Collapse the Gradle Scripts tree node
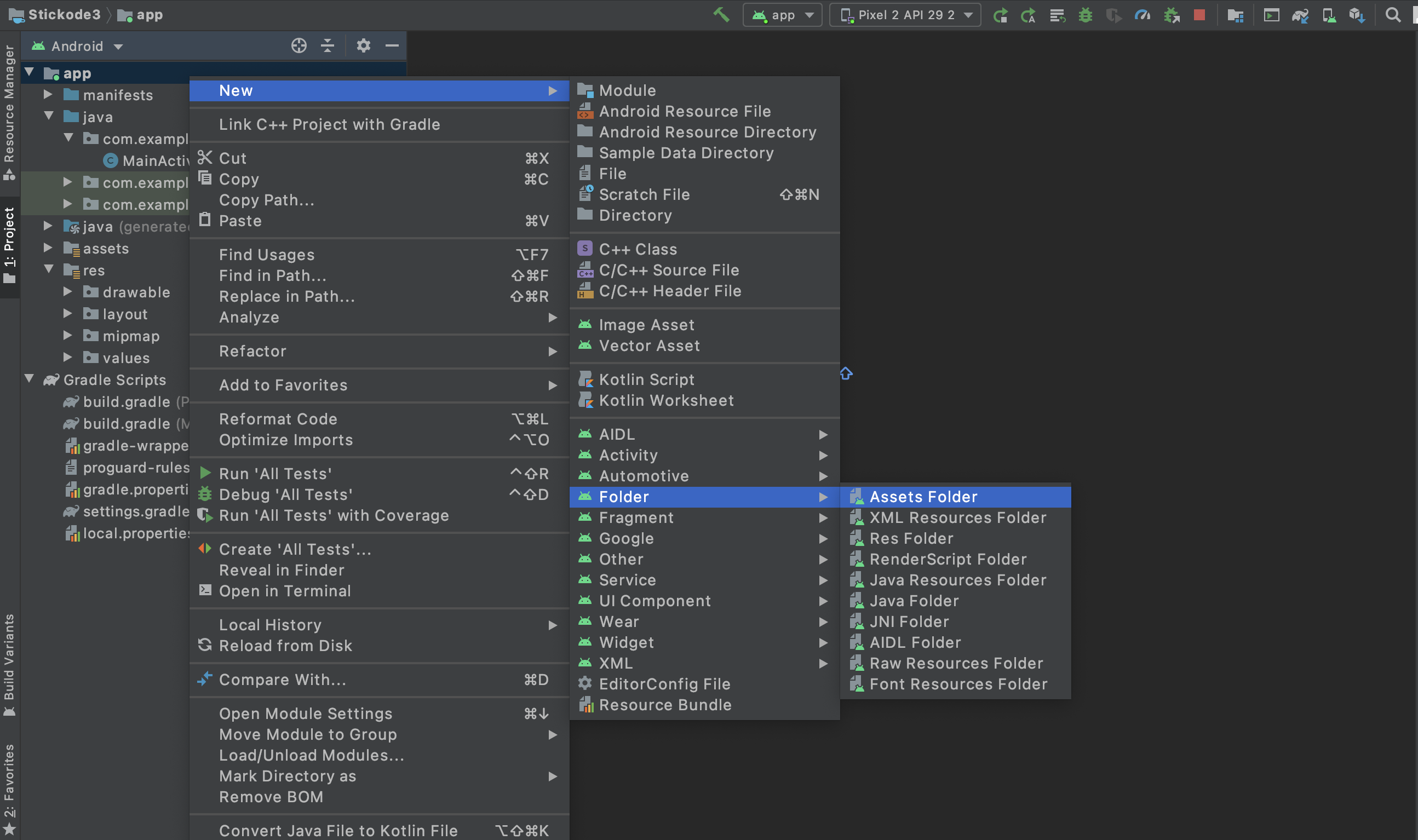Screen dimensions: 1418x840 [x=30, y=379]
